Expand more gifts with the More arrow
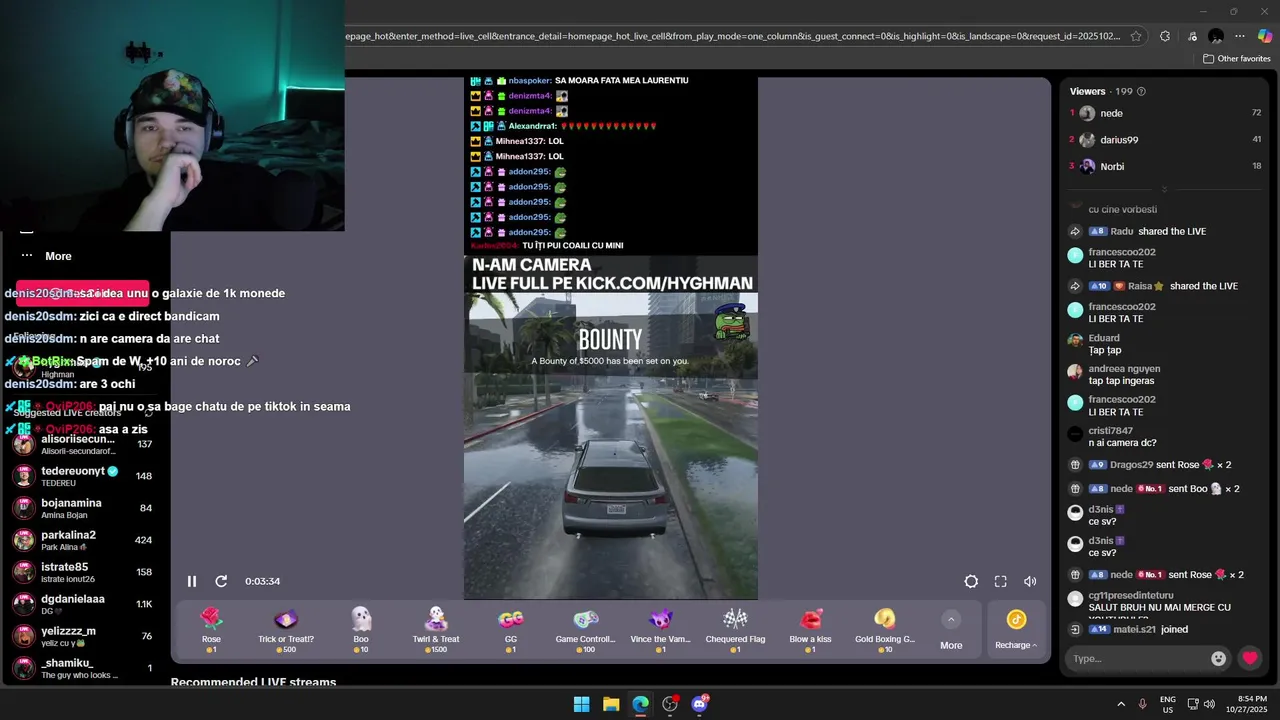 [x=951, y=630]
